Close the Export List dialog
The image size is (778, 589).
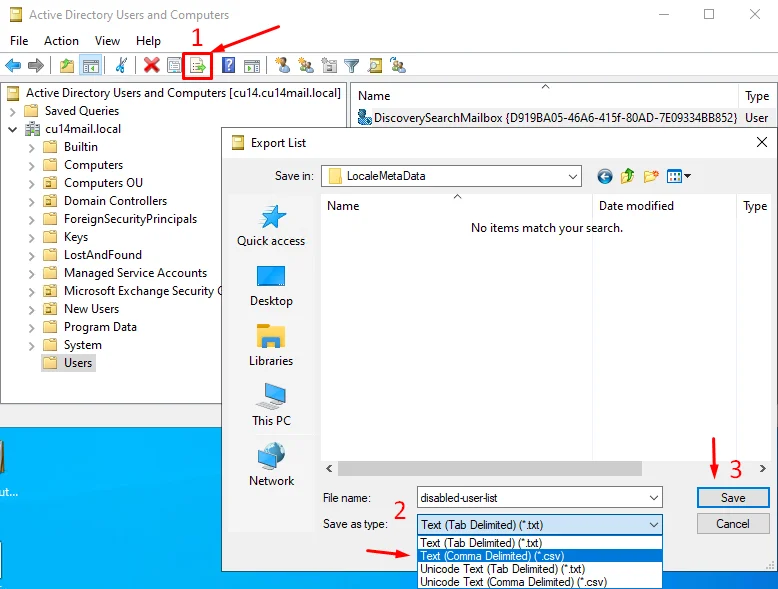pyautogui.click(x=762, y=142)
